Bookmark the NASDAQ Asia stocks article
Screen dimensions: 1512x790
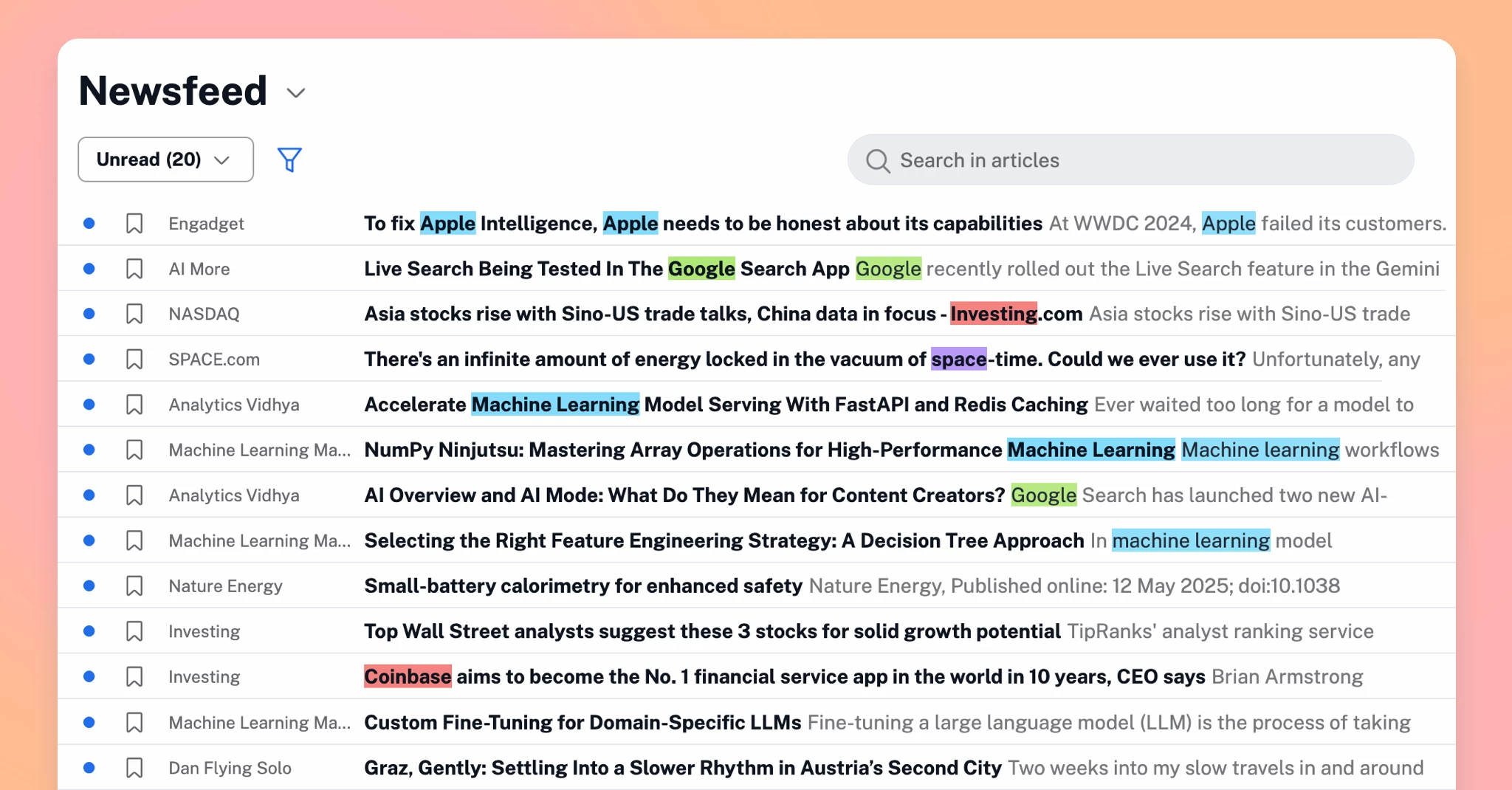coord(134,314)
